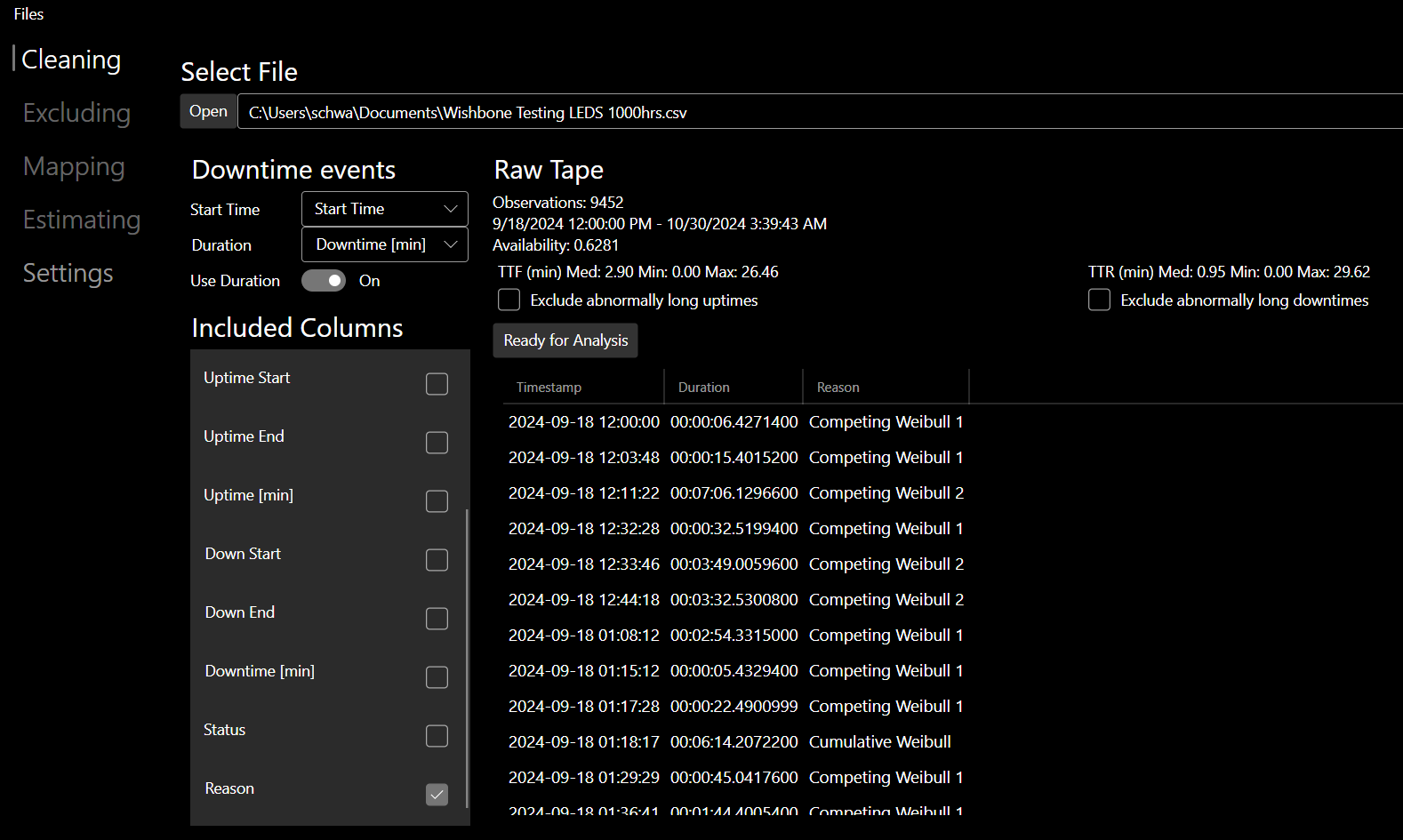Navigate to Settings in the sidebar
This screenshot has height=840, width=1403.
68,273
